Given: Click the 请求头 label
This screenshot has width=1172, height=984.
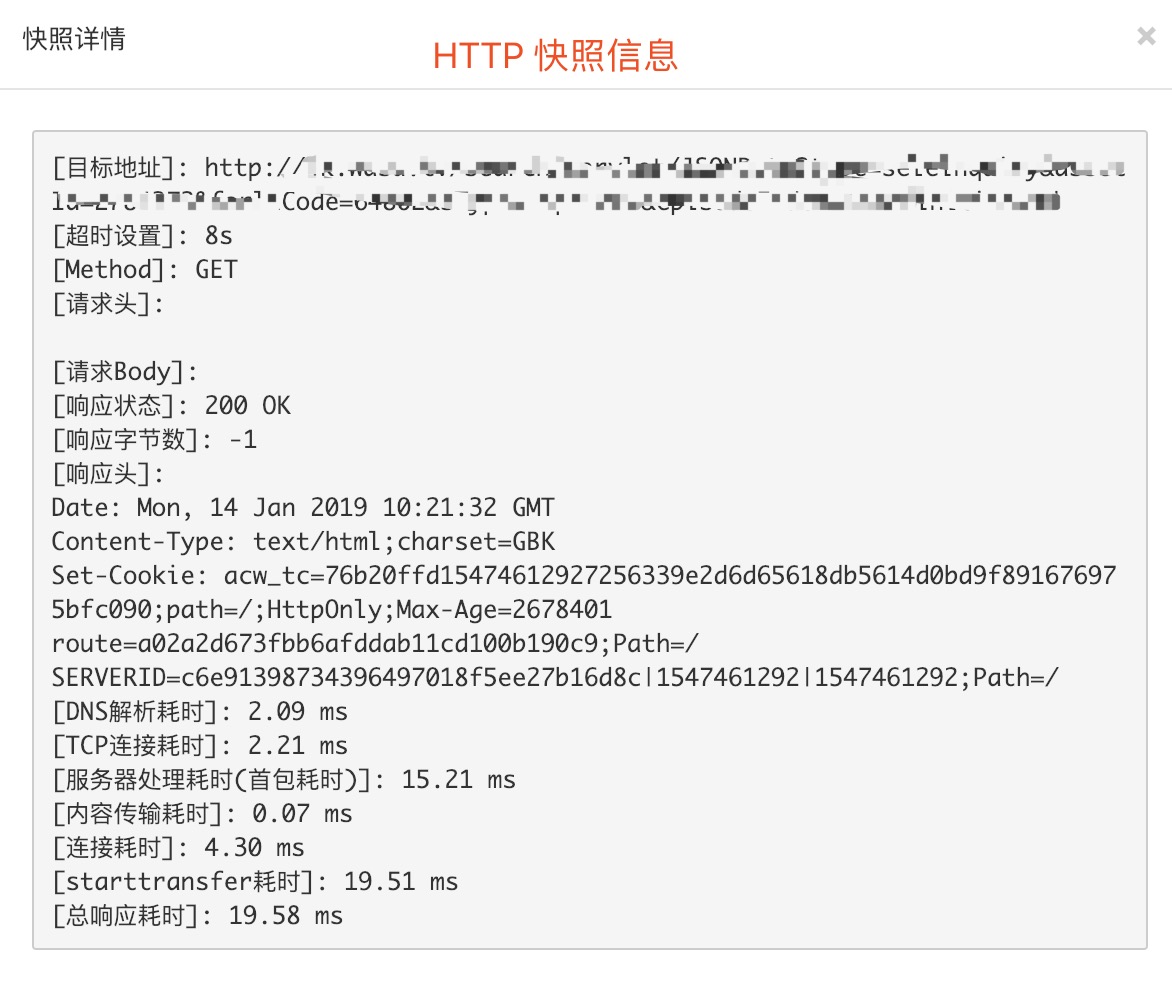Looking at the screenshot, I should tap(107, 304).
